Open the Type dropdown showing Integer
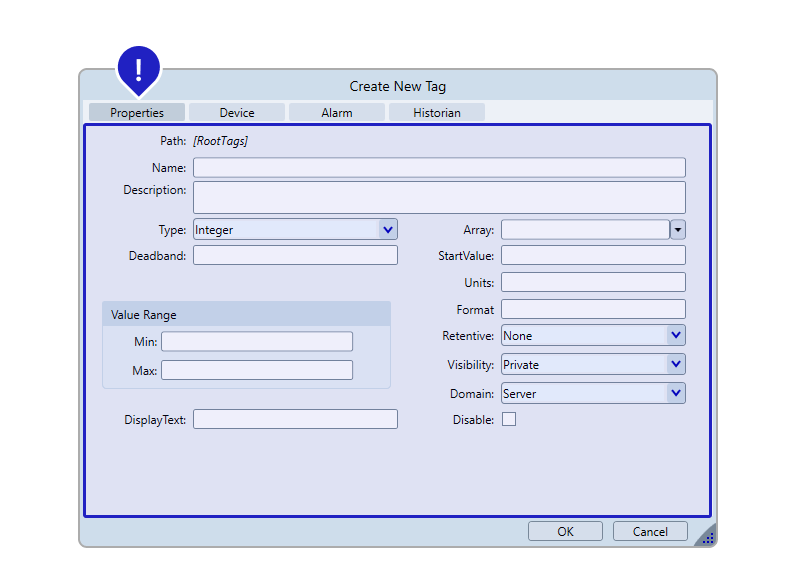796x586 pixels. pyautogui.click(x=295, y=230)
